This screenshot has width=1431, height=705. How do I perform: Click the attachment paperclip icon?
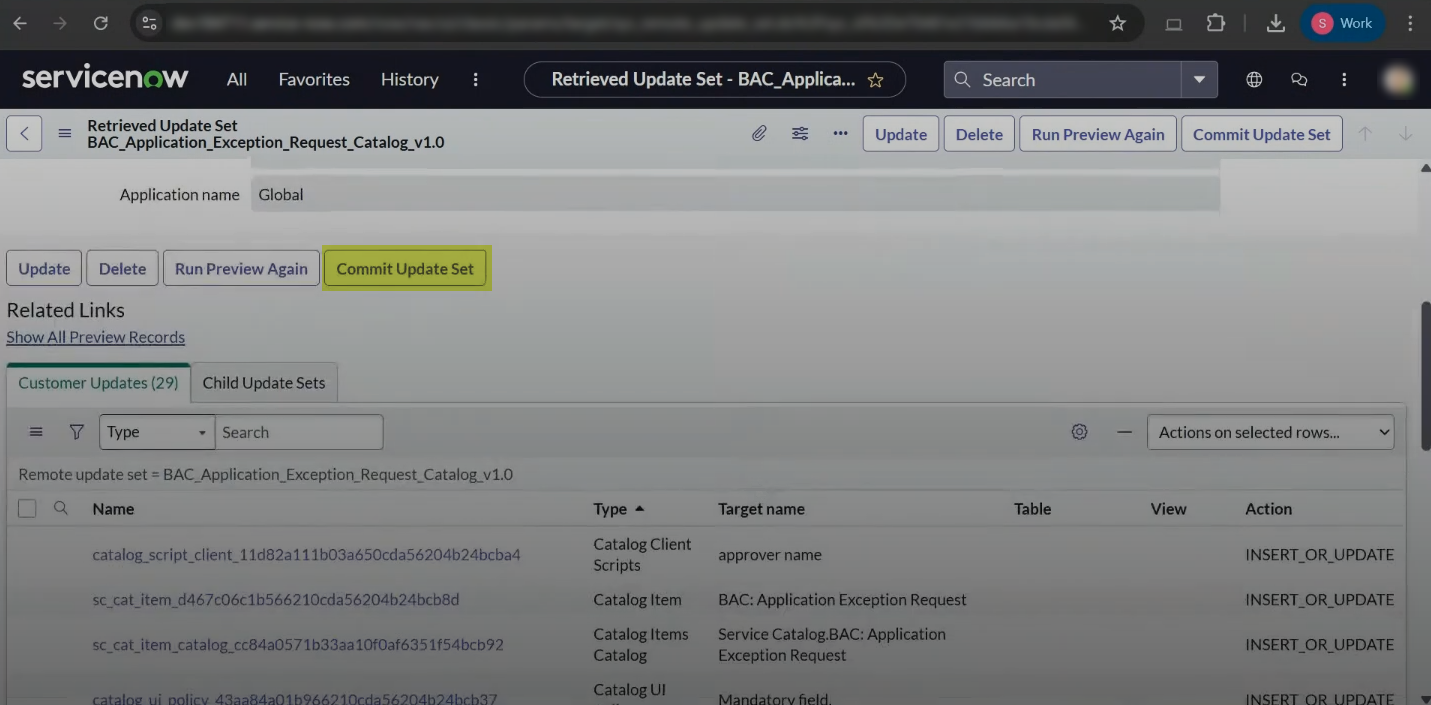point(759,134)
